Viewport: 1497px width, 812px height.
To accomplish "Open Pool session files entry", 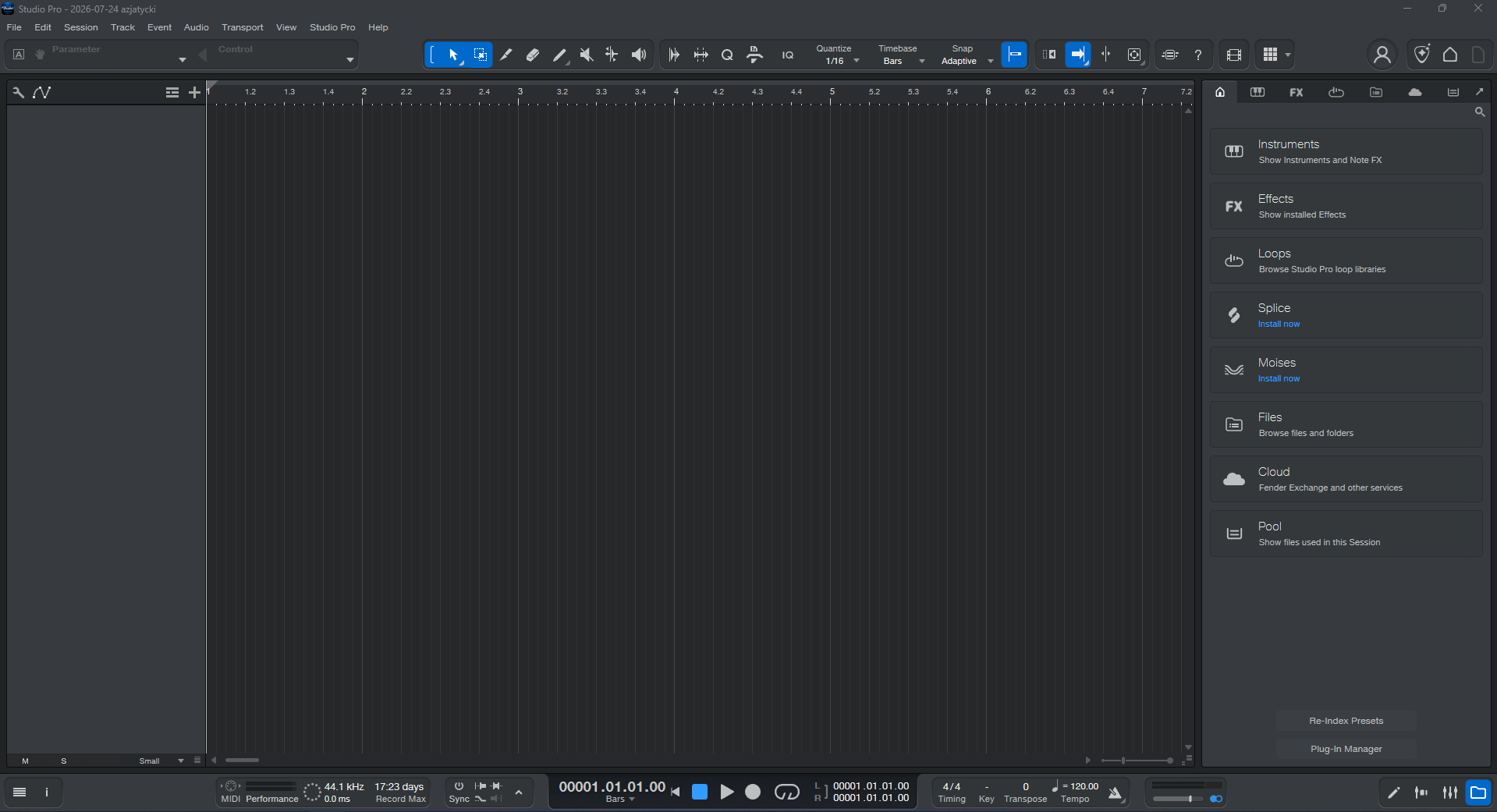I will 1346,534.
